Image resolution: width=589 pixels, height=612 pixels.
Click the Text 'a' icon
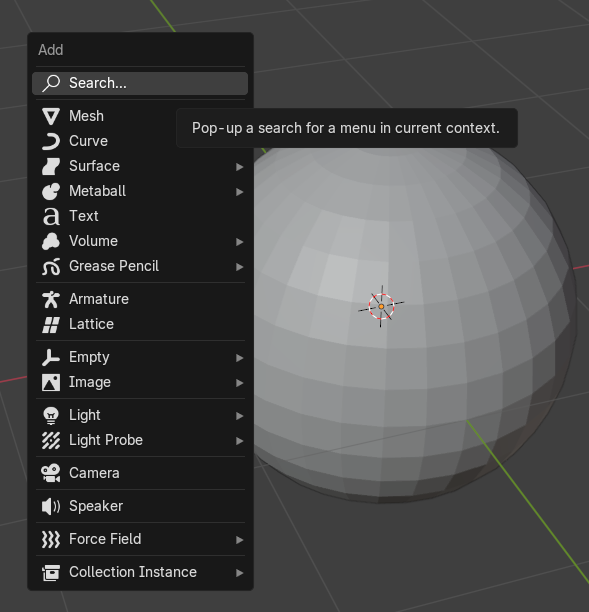[x=51, y=216]
